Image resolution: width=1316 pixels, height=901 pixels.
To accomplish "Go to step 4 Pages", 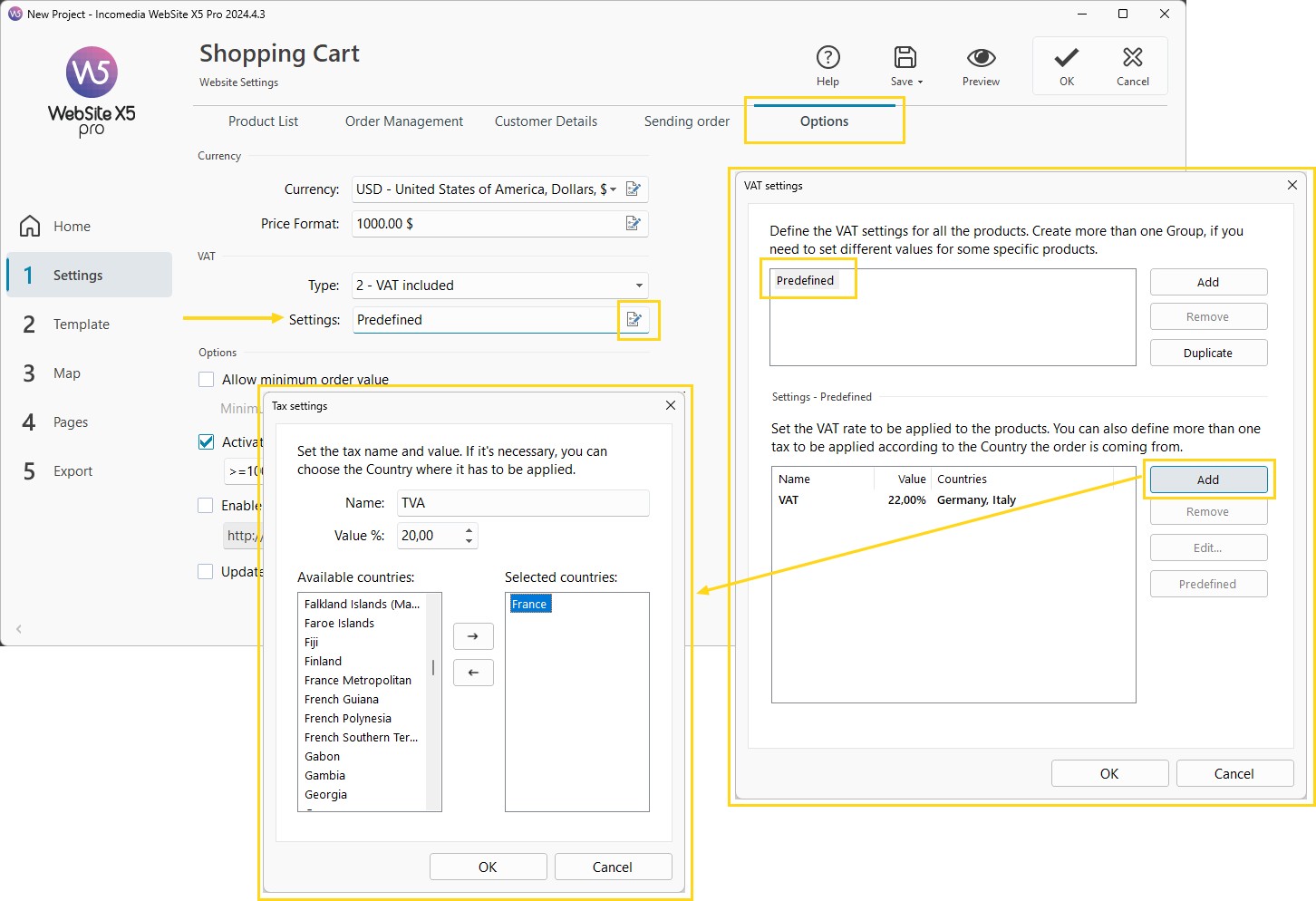I will tap(89, 422).
